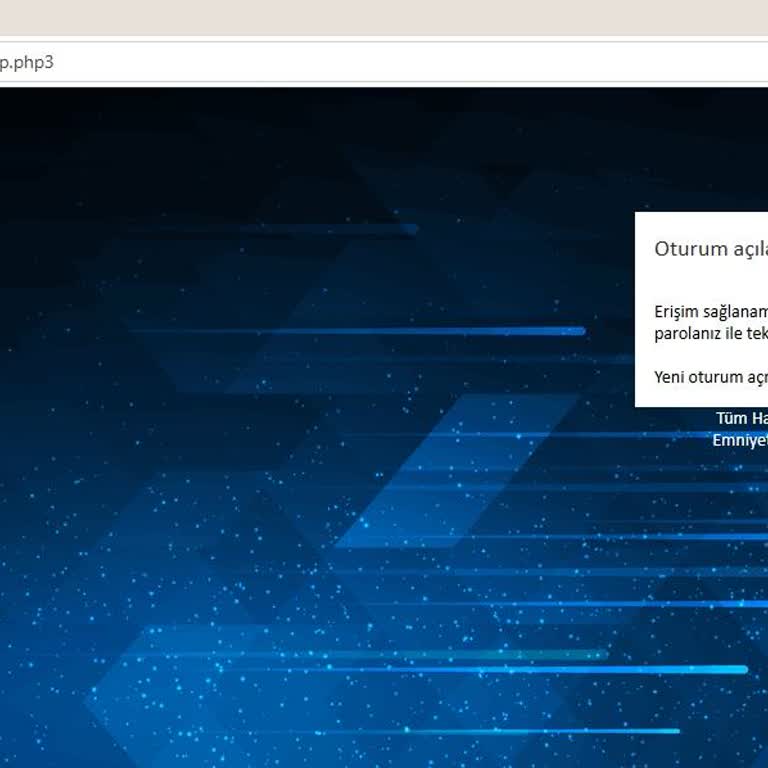This screenshot has height=768, width=768.
Task: Click the browser address bar field
Action: [x=384, y=62]
